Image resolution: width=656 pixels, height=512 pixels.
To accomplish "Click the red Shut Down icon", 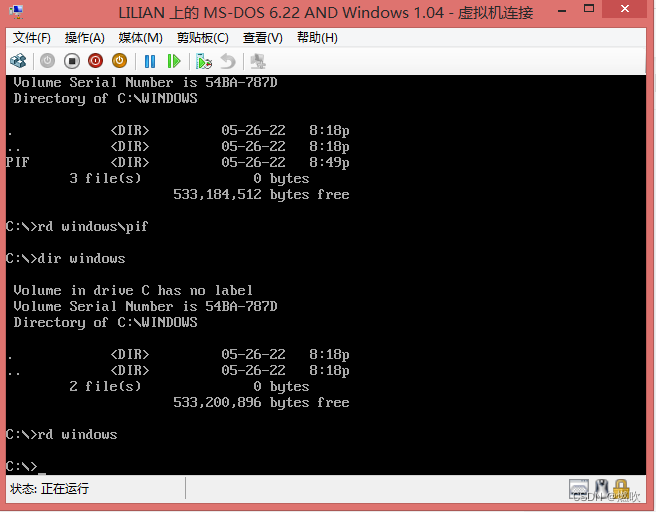I will tap(95, 61).
